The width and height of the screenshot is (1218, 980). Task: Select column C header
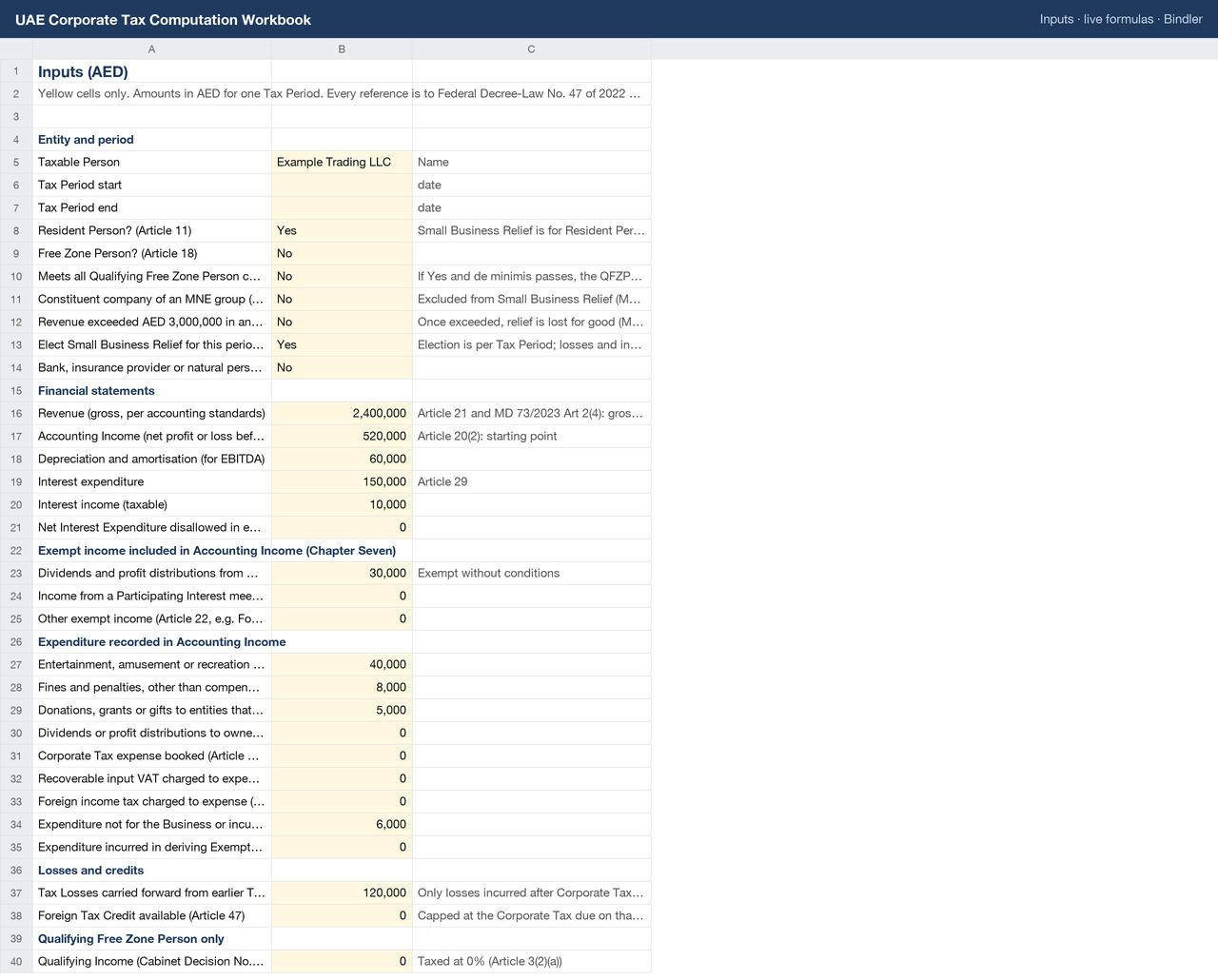tap(531, 49)
